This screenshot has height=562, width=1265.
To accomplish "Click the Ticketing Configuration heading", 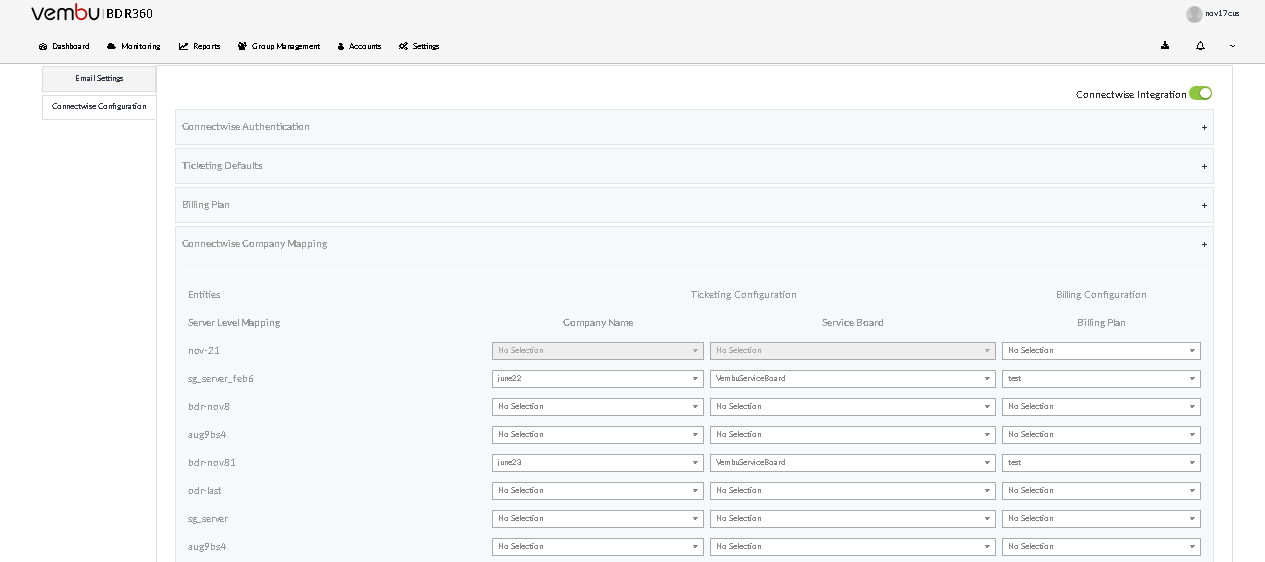I will pos(743,295).
